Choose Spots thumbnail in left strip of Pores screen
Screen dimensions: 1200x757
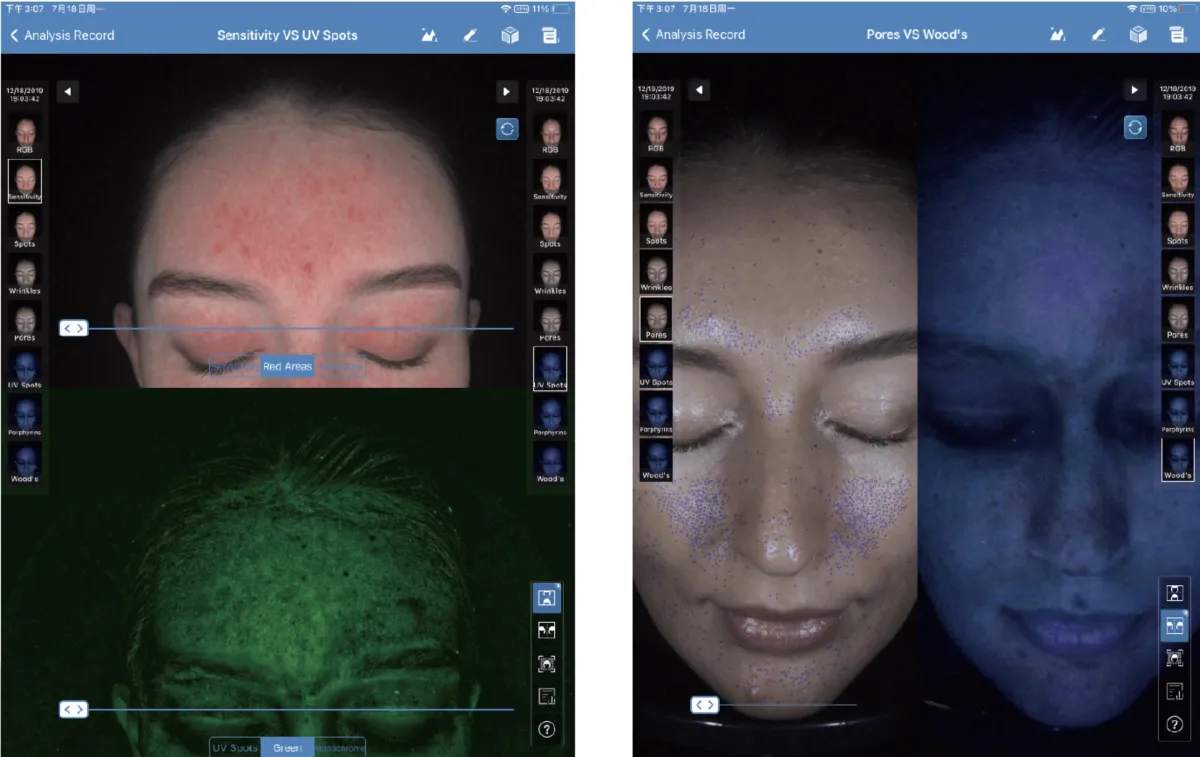tap(656, 225)
